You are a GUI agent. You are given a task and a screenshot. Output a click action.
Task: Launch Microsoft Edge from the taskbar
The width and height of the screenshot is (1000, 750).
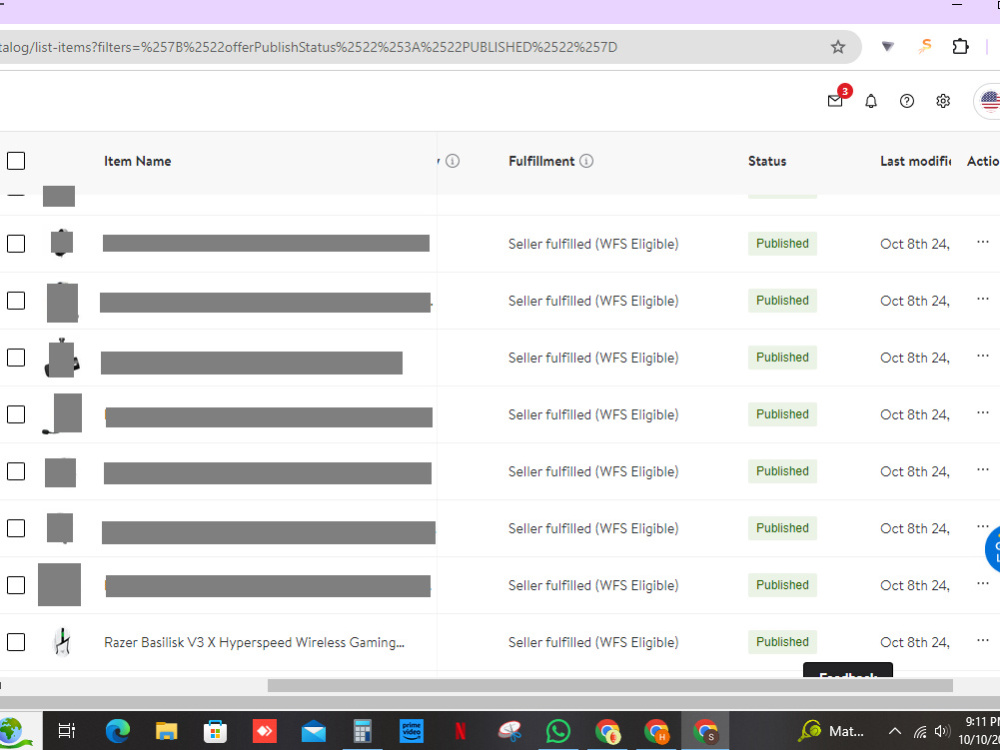[117, 731]
